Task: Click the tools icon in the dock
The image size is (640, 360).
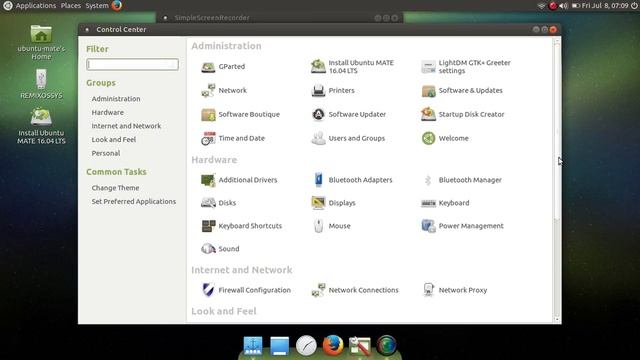Action: (360, 345)
